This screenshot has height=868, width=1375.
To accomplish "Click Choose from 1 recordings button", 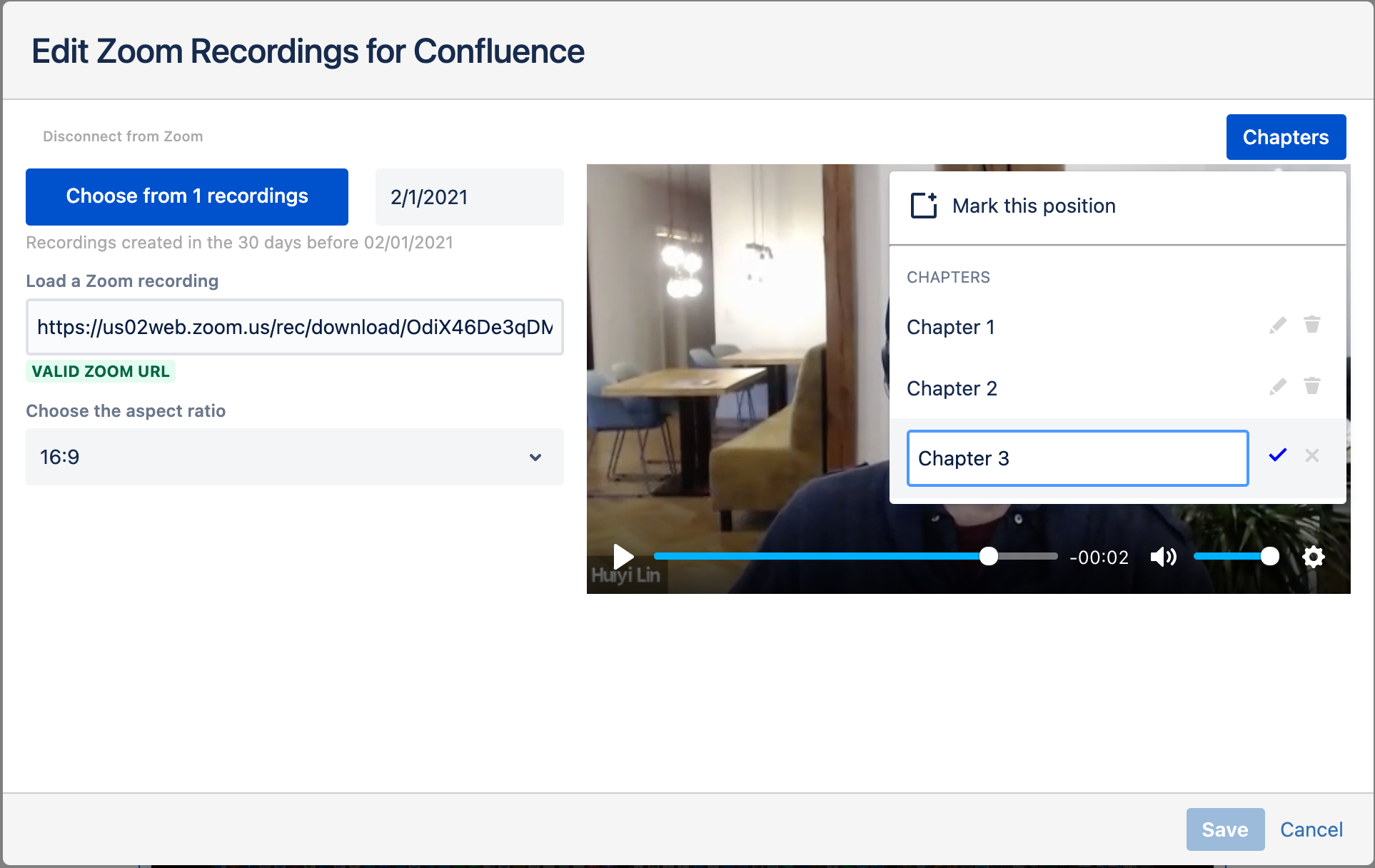I will pos(187,196).
